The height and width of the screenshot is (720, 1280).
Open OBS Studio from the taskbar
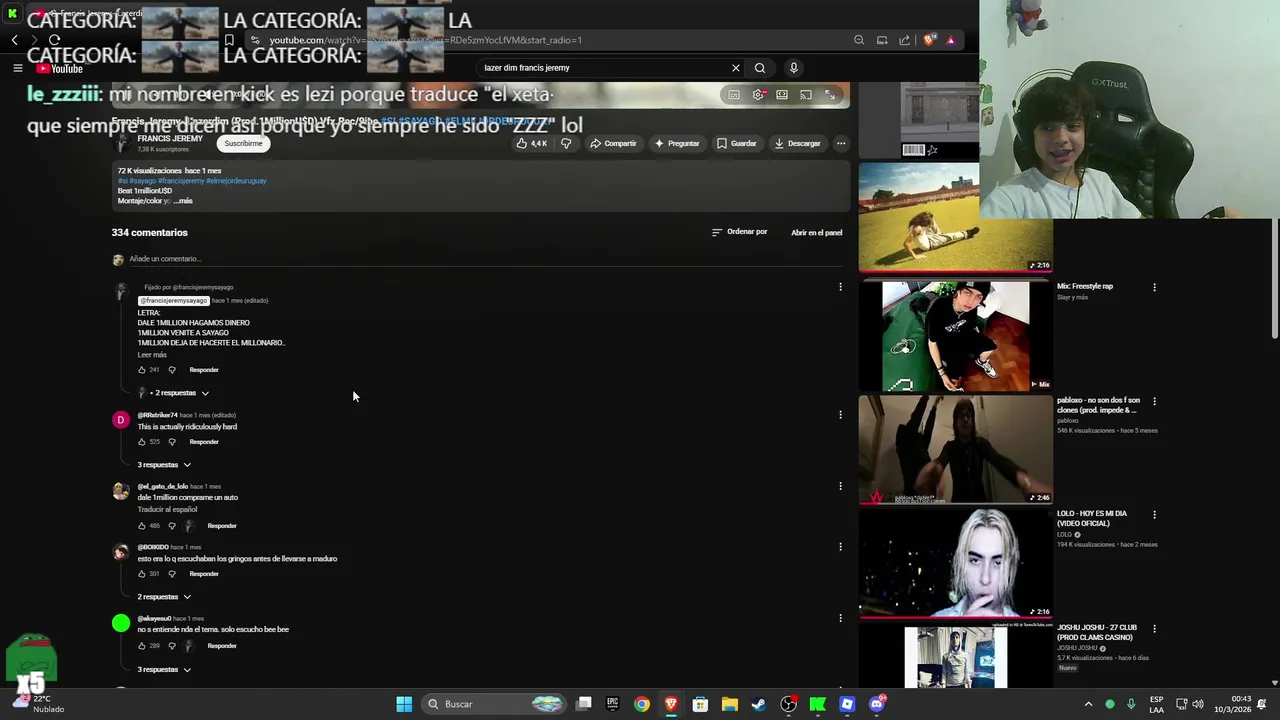tap(788, 704)
